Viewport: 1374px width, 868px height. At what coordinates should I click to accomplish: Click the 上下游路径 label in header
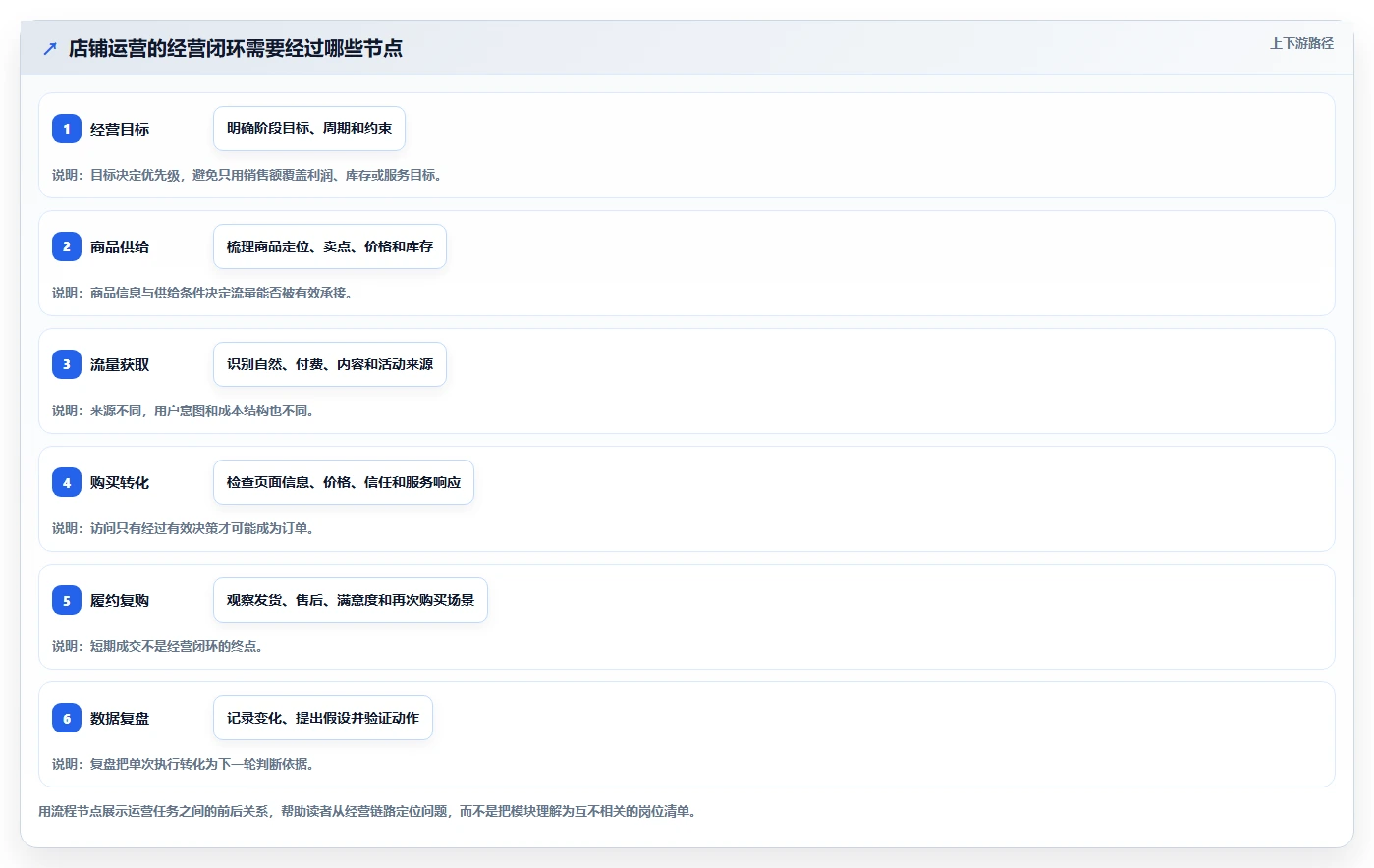1301,43
